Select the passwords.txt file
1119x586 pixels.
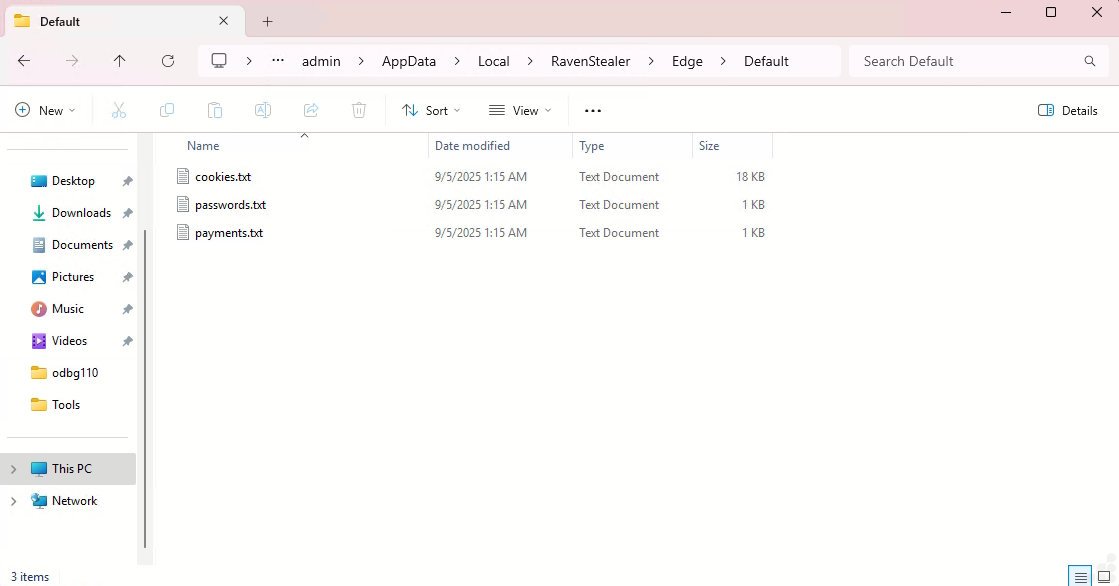(x=230, y=205)
